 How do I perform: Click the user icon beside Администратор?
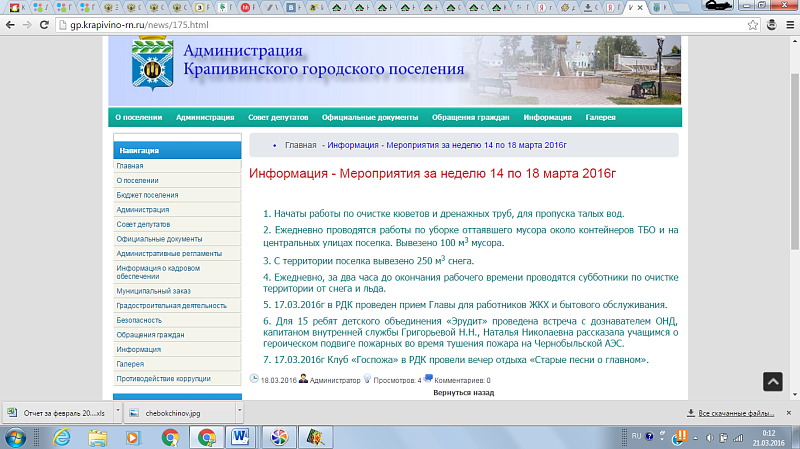click(x=303, y=379)
